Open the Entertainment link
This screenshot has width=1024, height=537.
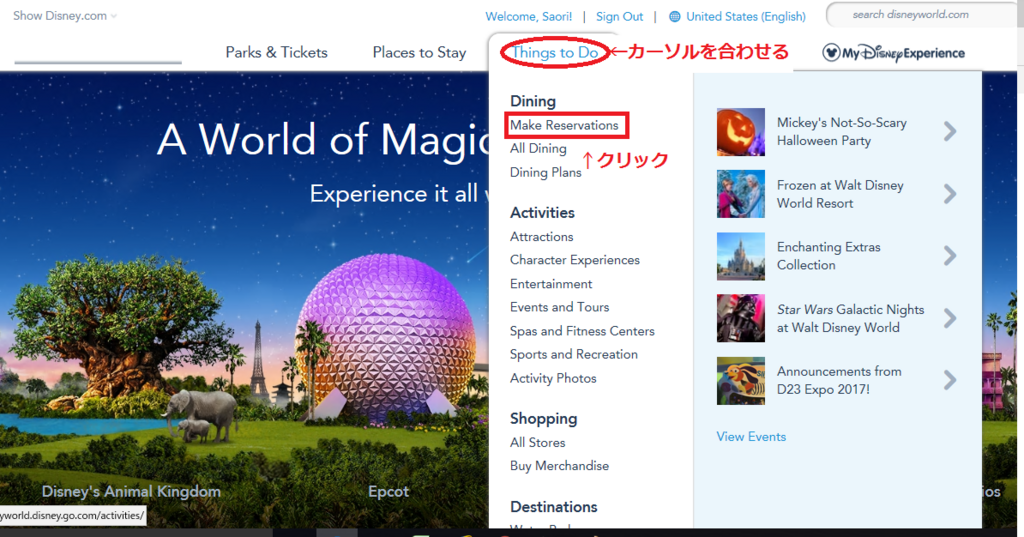[x=551, y=284]
